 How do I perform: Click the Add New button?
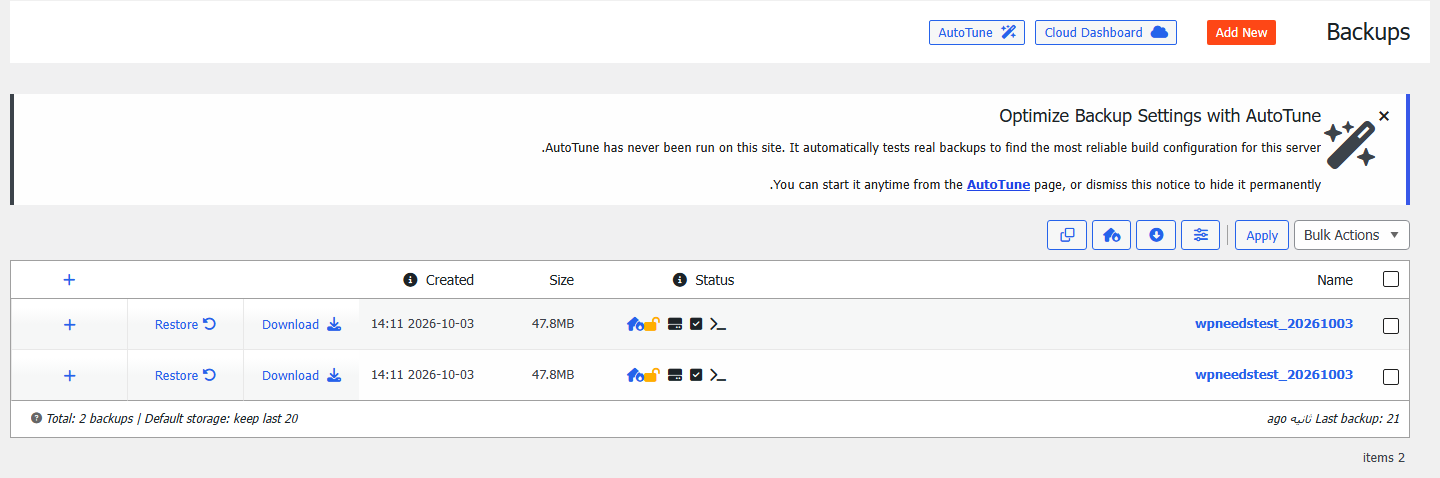point(1241,33)
